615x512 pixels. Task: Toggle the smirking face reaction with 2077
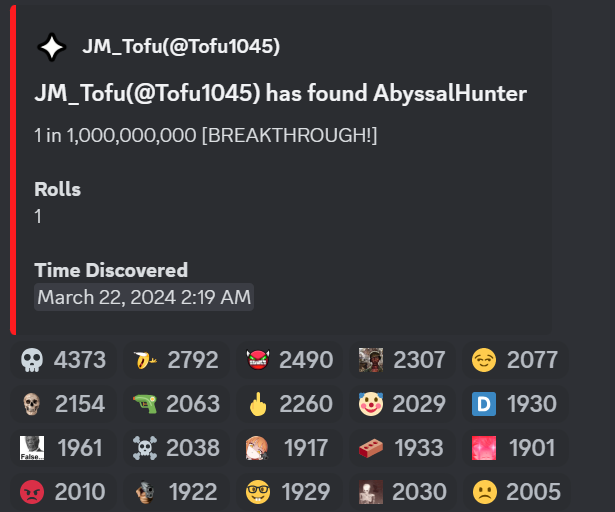512,360
